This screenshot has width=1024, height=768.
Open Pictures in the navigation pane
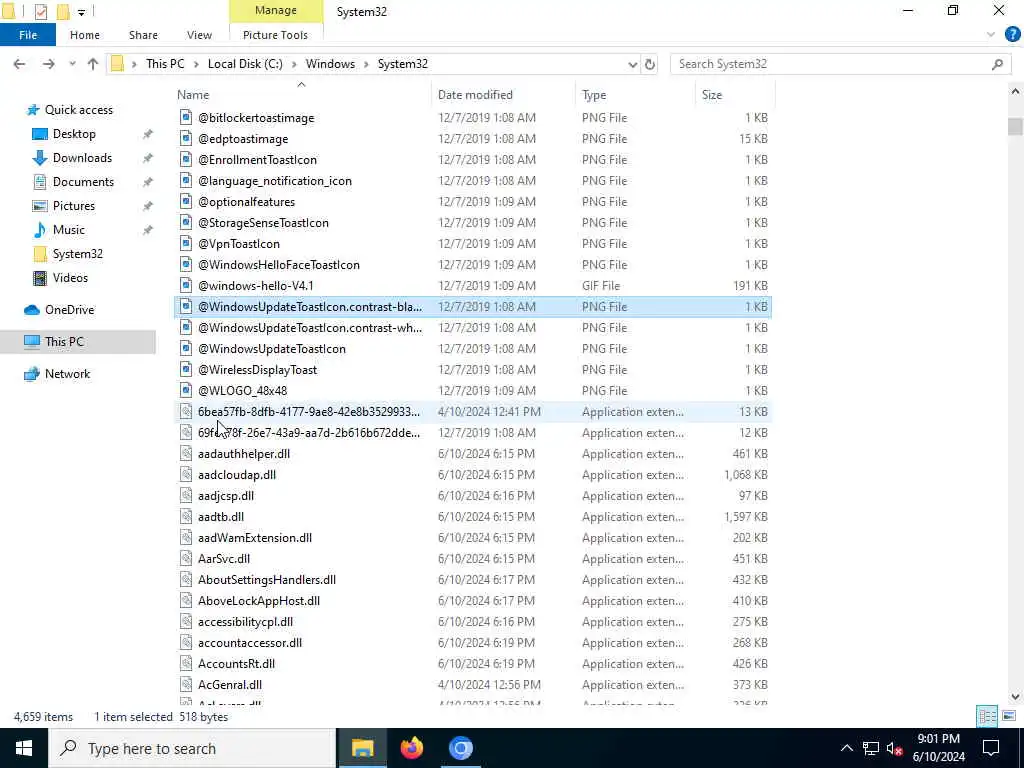tap(74, 206)
